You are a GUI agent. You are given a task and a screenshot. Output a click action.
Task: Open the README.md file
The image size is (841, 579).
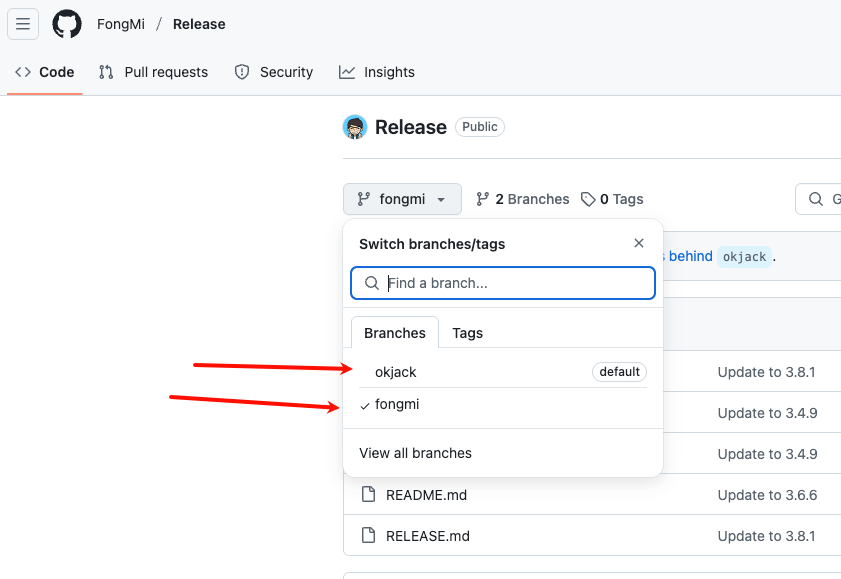[x=426, y=495]
